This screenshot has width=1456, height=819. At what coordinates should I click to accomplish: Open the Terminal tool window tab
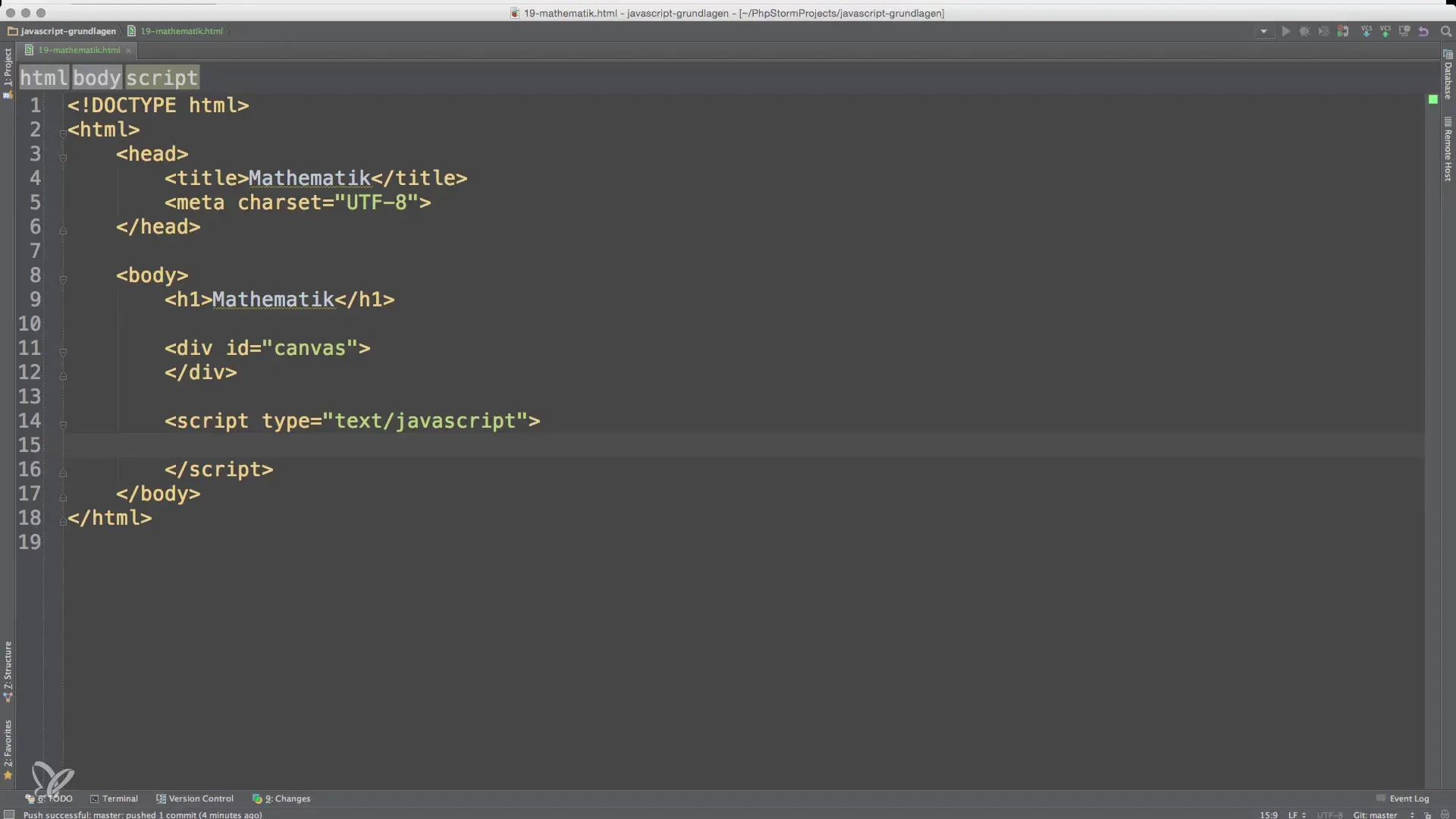[x=115, y=799]
